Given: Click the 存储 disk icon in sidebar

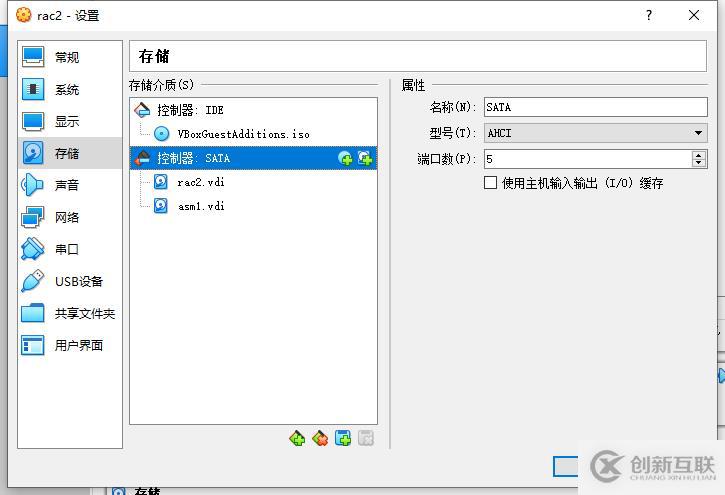Looking at the screenshot, I should click(x=33, y=153).
